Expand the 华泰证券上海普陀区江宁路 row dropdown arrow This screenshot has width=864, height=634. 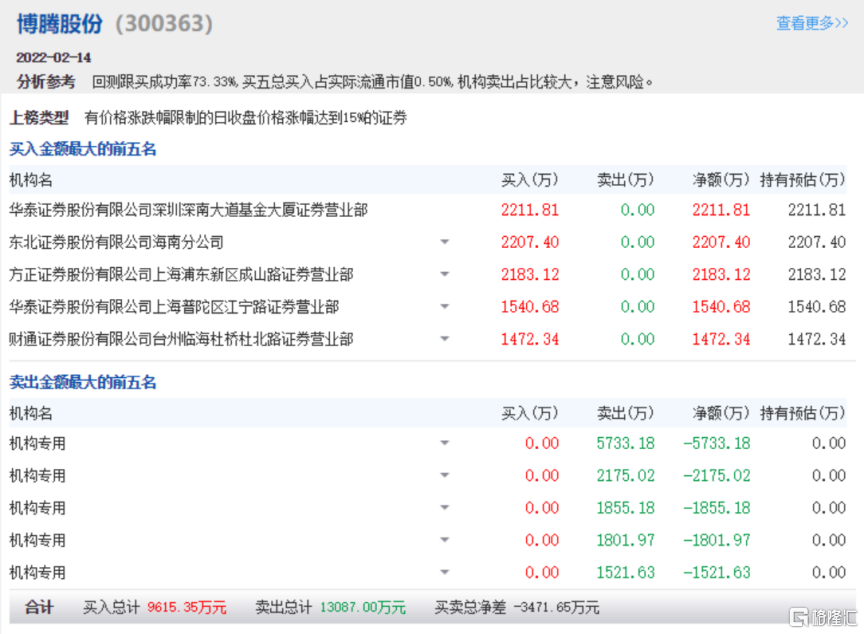(445, 306)
